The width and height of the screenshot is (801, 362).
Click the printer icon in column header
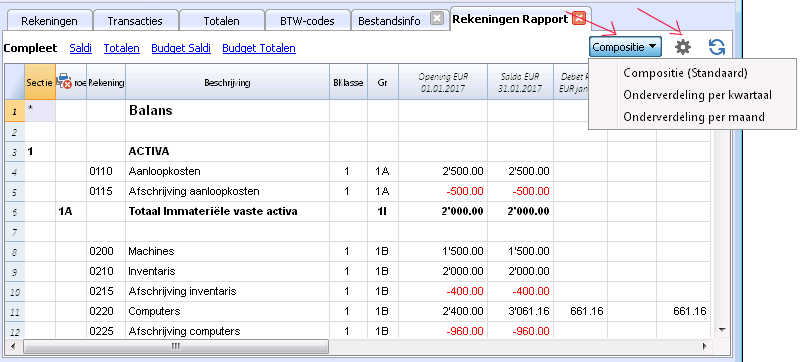click(64, 82)
